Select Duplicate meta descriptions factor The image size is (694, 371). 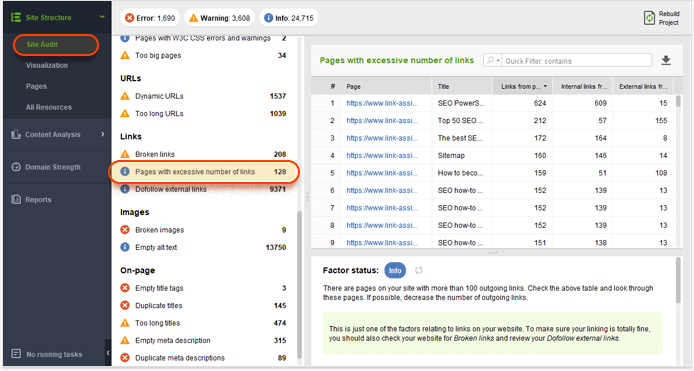[204, 358]
